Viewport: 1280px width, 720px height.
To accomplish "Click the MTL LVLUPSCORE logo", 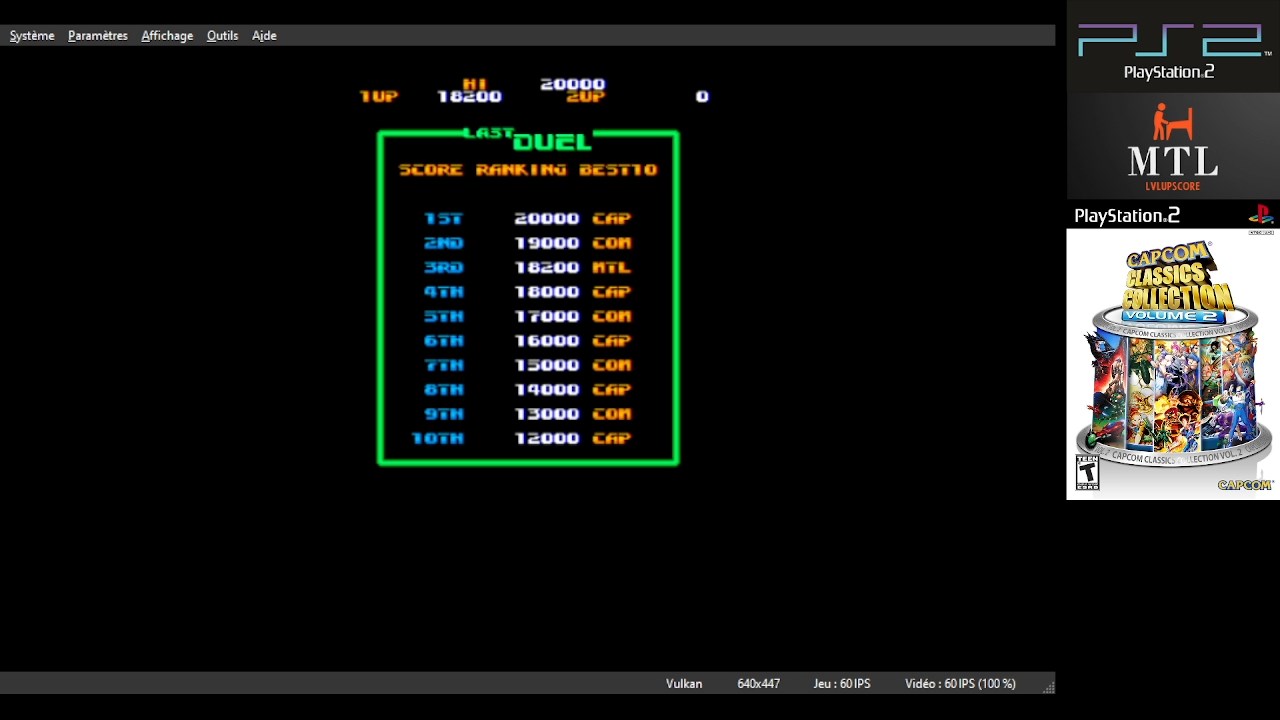I will point(1172,148).
